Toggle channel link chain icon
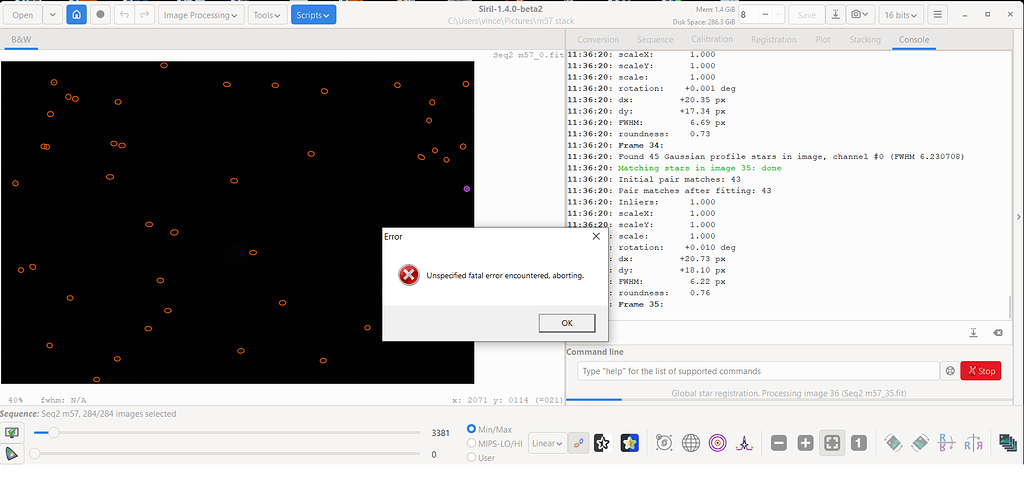This screenshot has width=1024, height=485. point(577,443)
